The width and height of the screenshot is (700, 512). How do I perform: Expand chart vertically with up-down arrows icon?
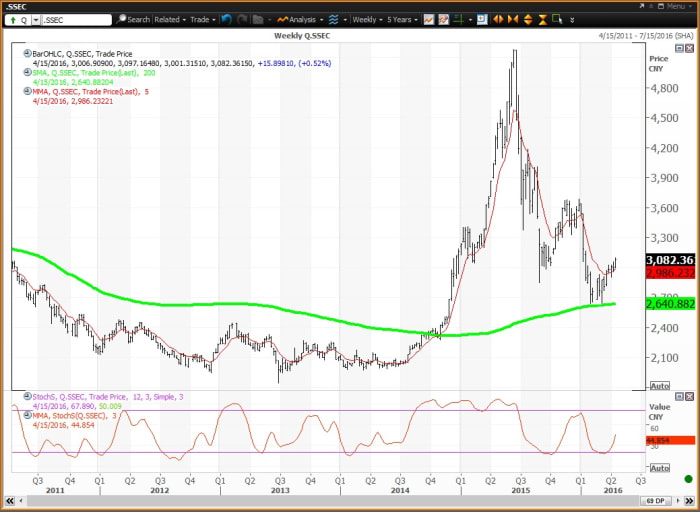pos(528,19)
